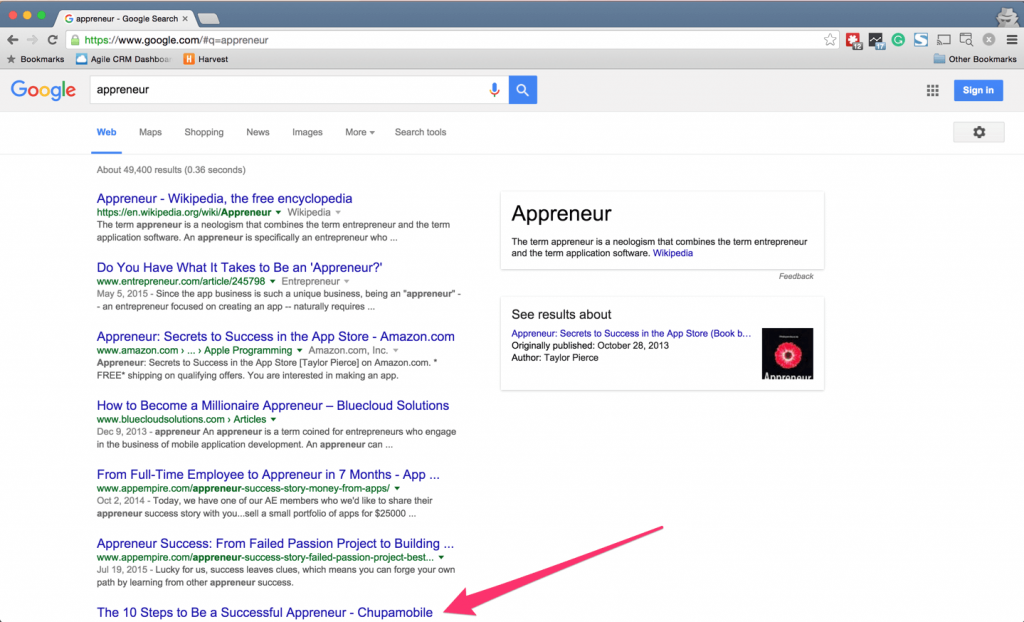Viewport: 1024px width, 622px height.
Task: Click the 'Author: Taylor Pierce' text
Action: point(554,358)
